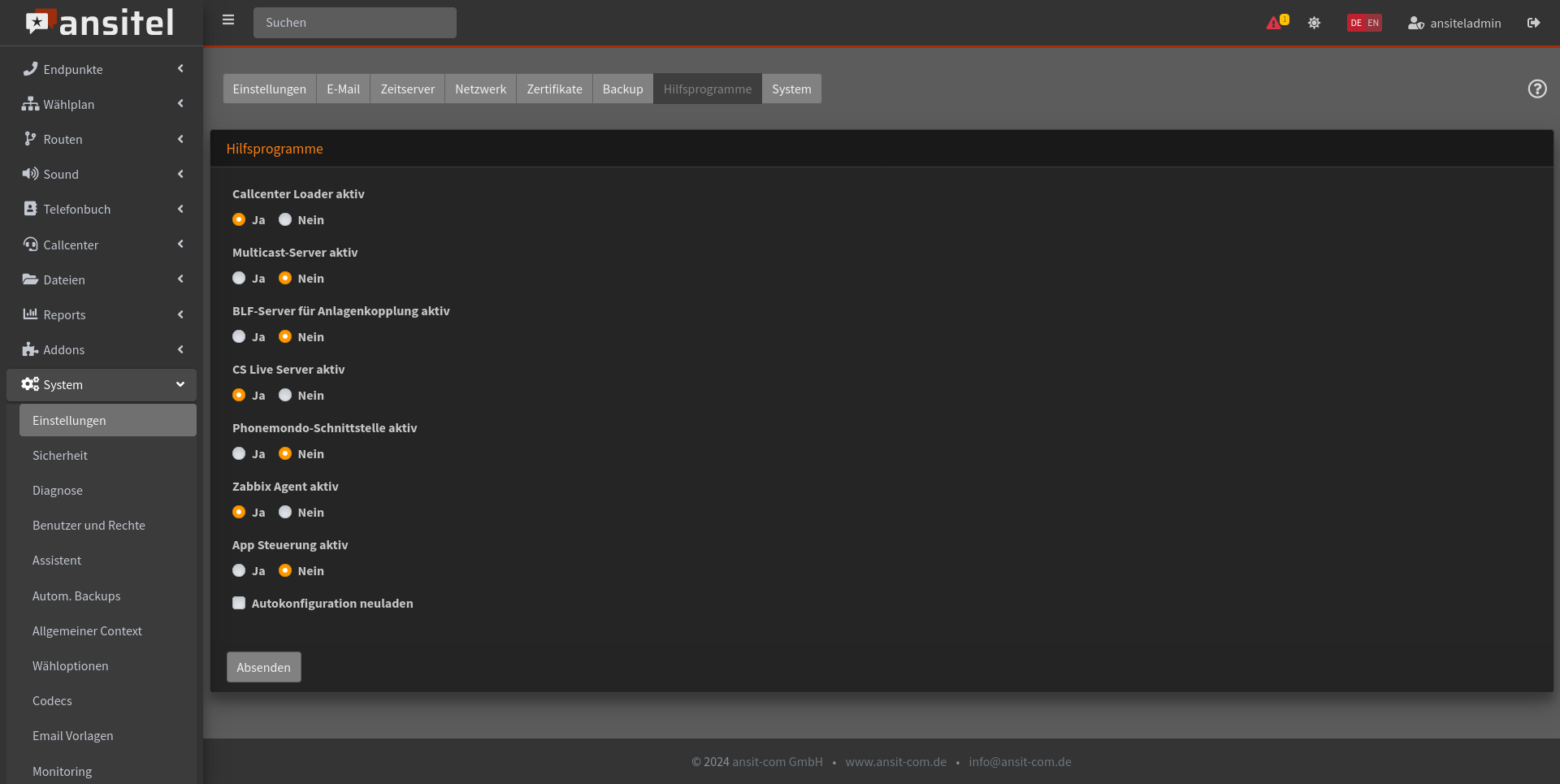Viewport: 1560px width, 784px height.
Task: Open the Telefonbuch address book icon
Action: 30,209
